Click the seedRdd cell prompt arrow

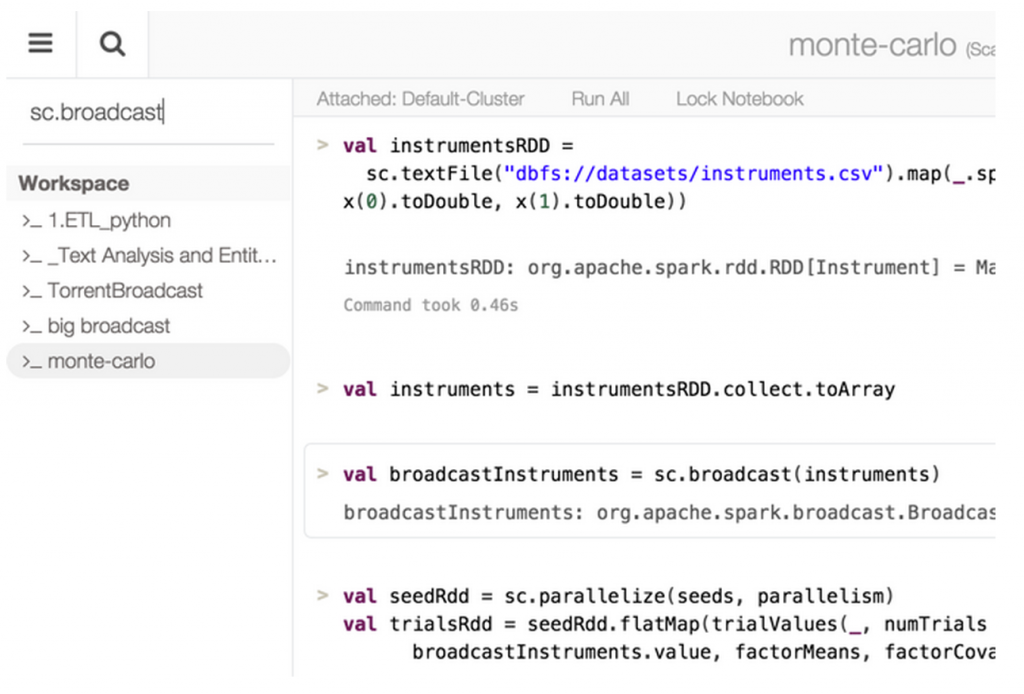322,595
